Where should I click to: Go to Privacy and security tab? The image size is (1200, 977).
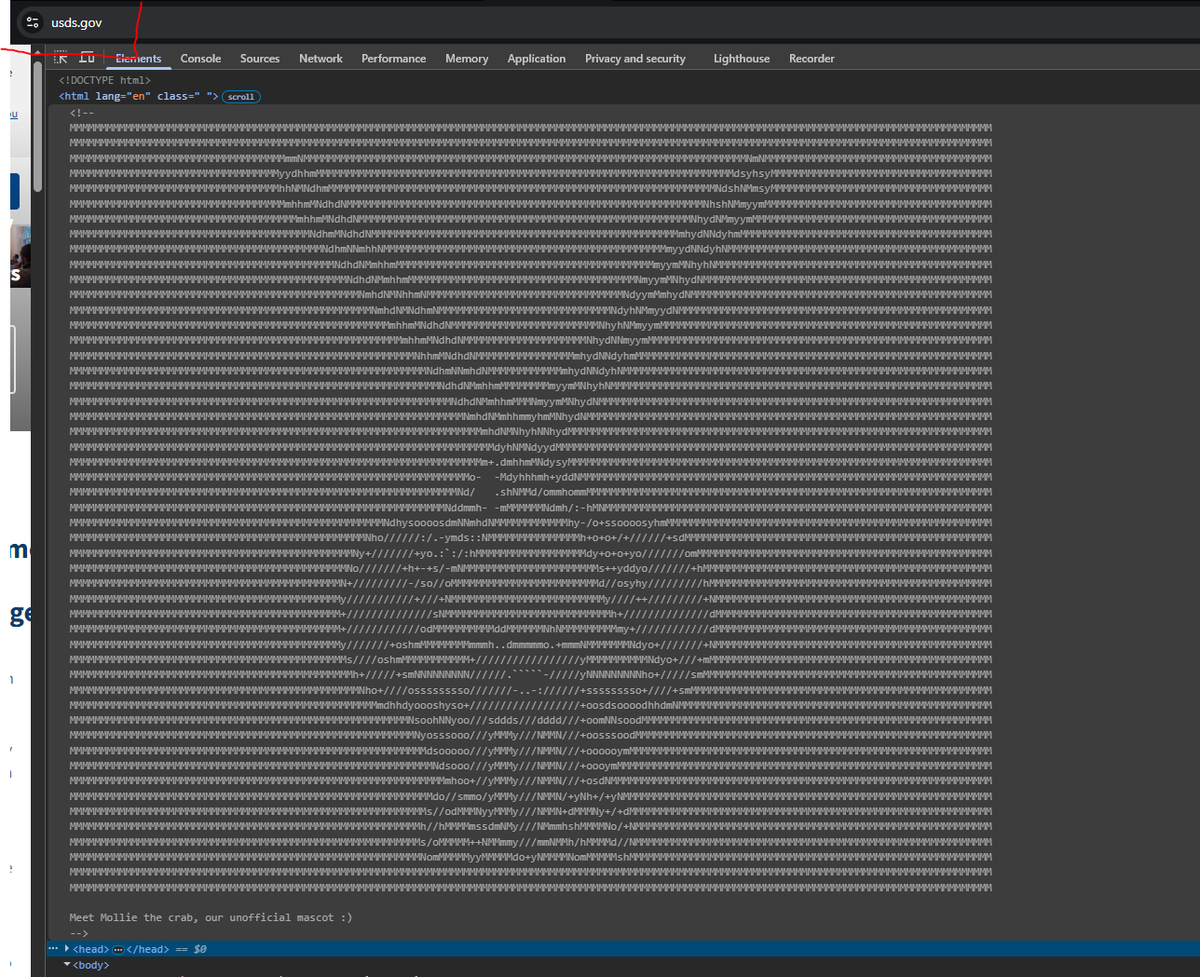click(x=636, y=59)
